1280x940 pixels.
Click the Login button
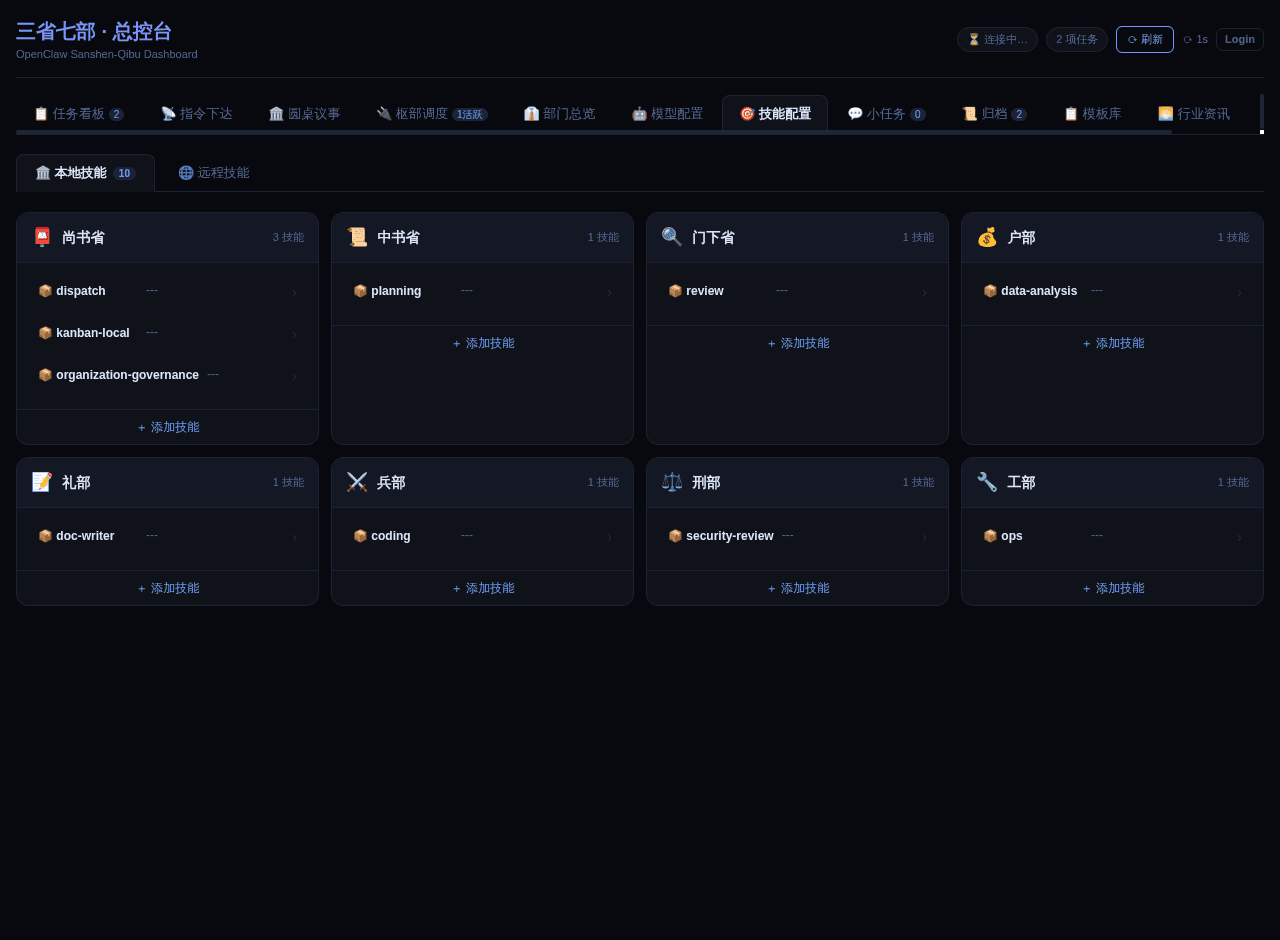[x=1239, y=39]
